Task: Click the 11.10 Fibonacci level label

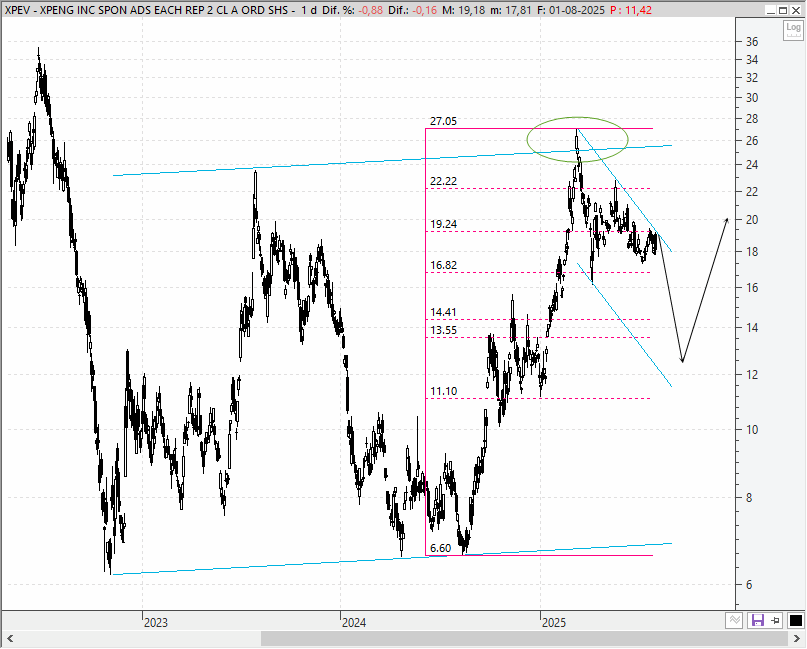Action: click(443, 392)
